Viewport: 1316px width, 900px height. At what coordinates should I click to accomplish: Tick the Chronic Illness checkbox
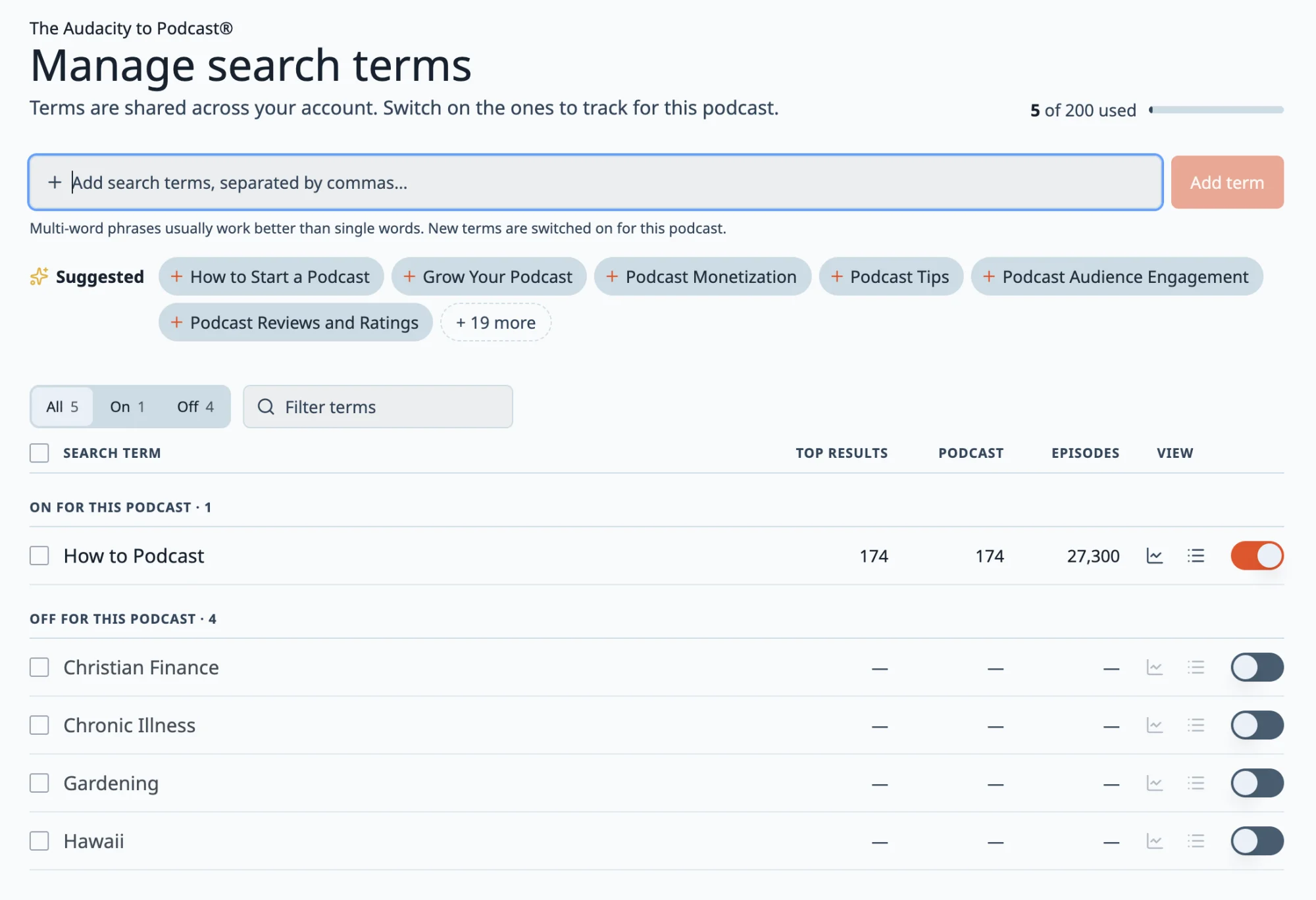pyautogui.click(x=39, y=725)
